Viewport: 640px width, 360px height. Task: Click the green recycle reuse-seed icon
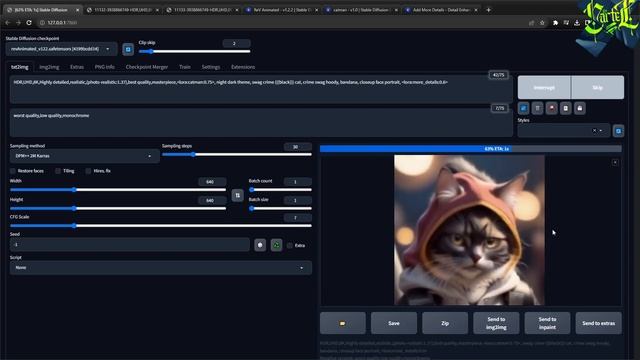coord(276,245)
